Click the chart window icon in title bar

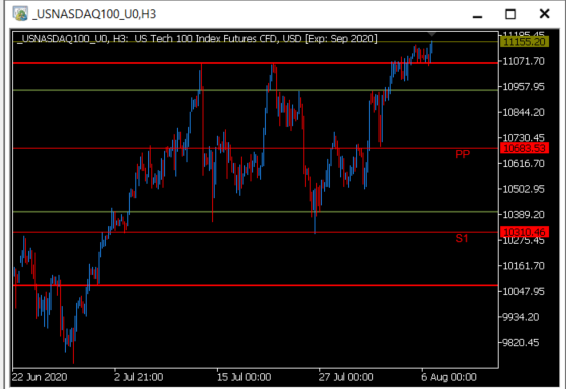tap(20, 14)
